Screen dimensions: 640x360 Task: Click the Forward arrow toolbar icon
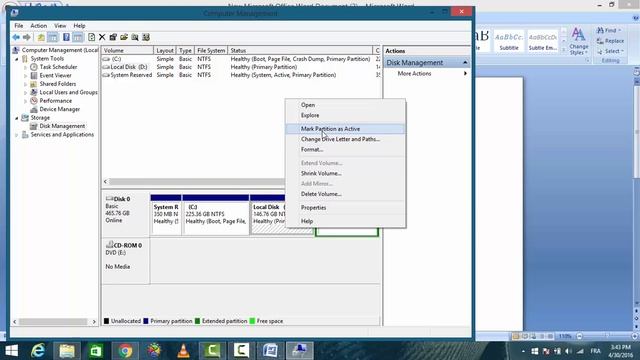pos(27,38)
